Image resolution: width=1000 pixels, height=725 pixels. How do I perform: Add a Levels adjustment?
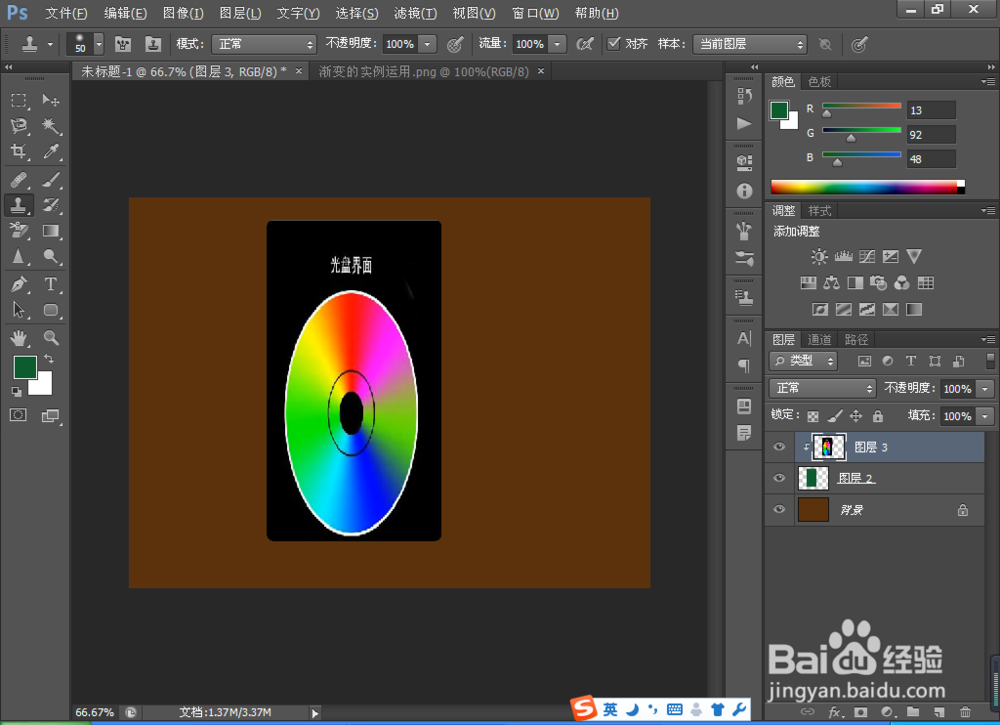(843, 256)
